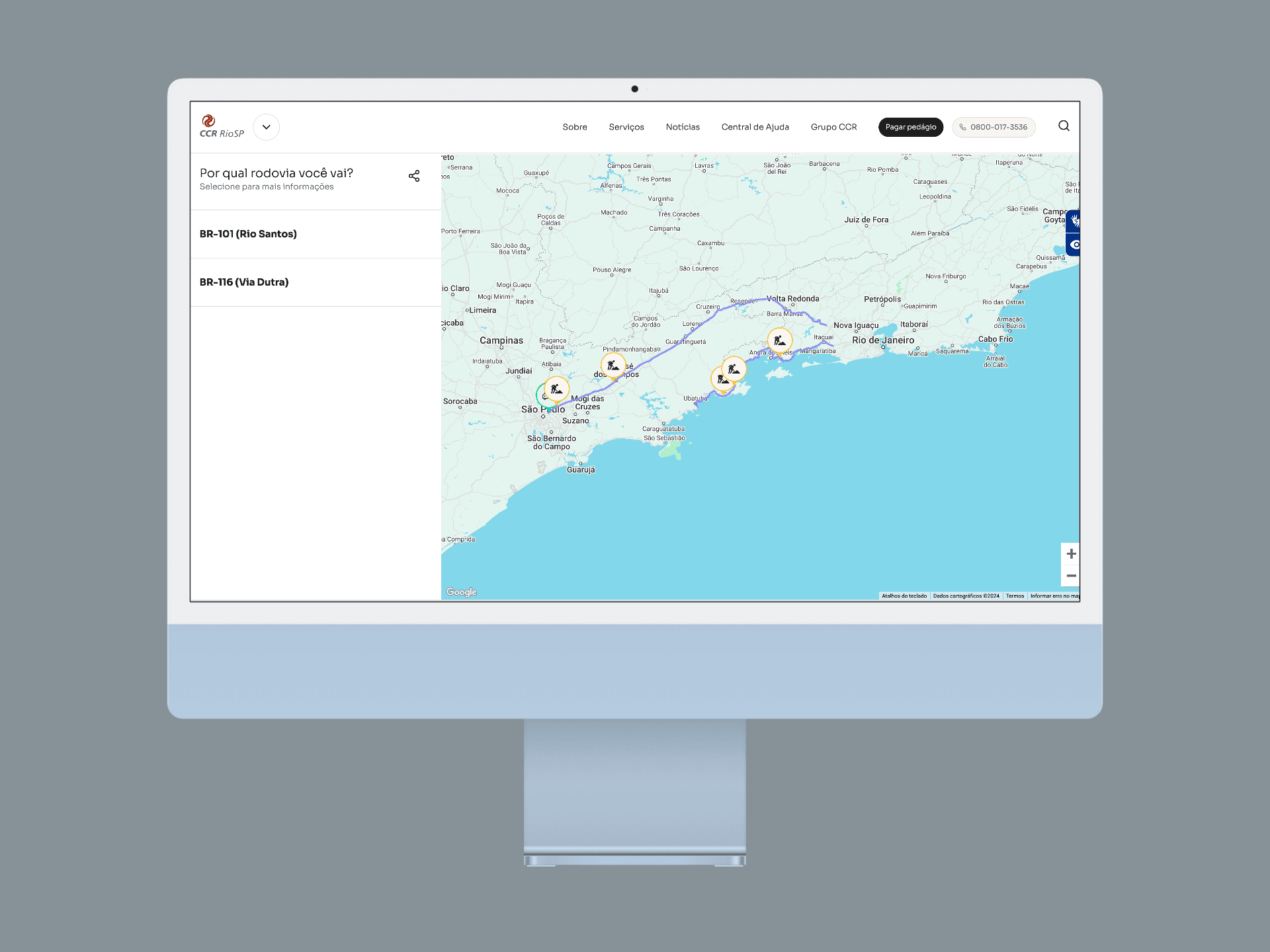Open the Serviços menu
The image size is (1270, 952).
pyautogui.click(x=626, y=127)
